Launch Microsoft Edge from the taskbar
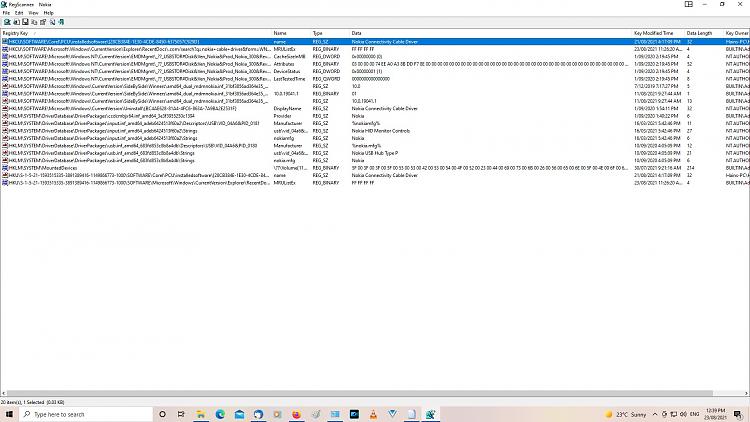 click(x=220, y=414)
